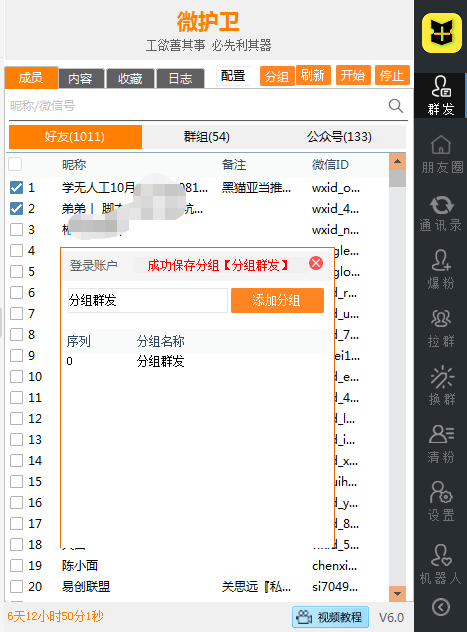Image resolution: width=467 pixels, height=632 pixels.
Task: Switch to the 成员 tab
Action: 31,77
